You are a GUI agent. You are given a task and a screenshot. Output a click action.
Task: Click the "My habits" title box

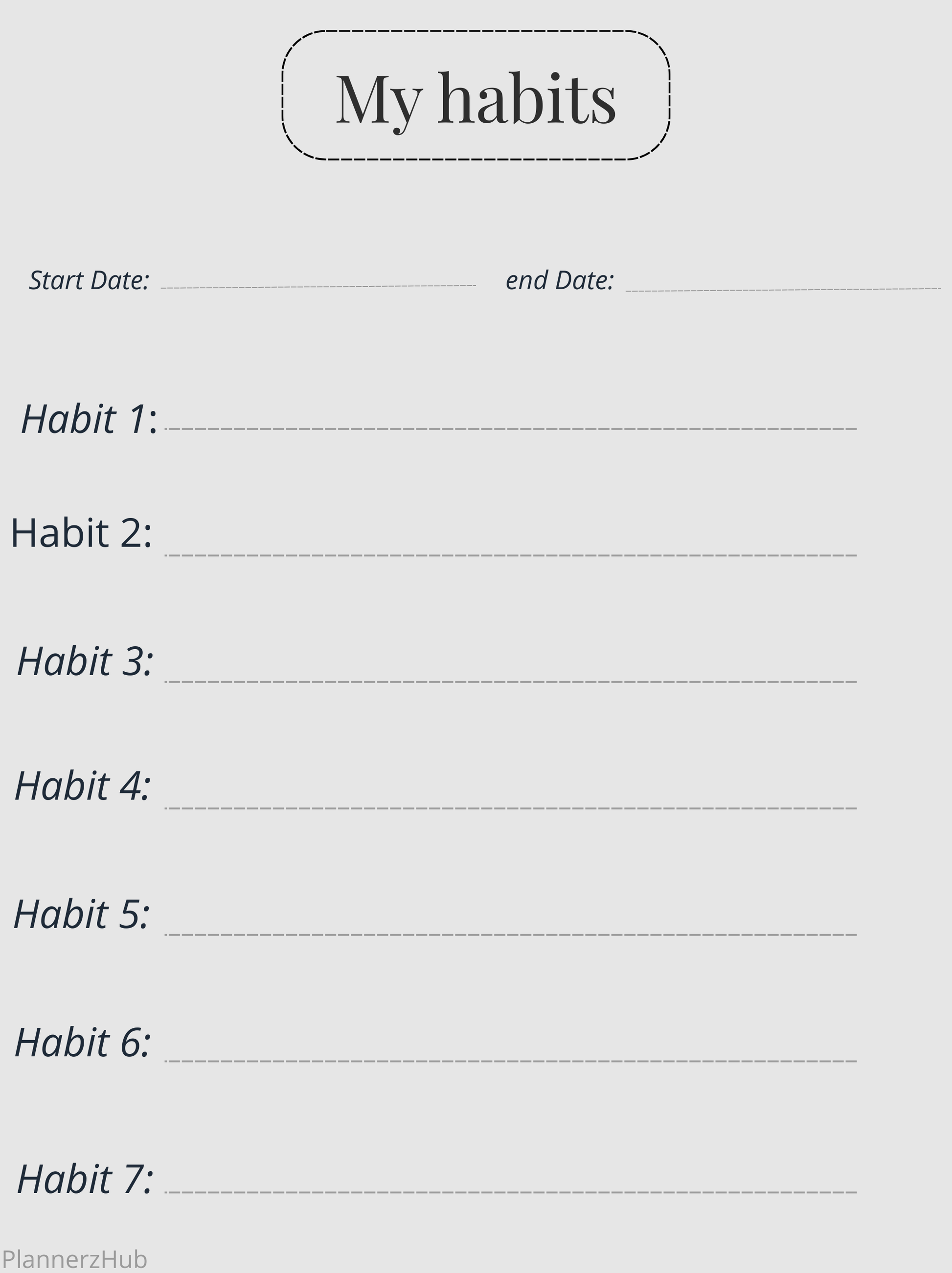(476, 95)
